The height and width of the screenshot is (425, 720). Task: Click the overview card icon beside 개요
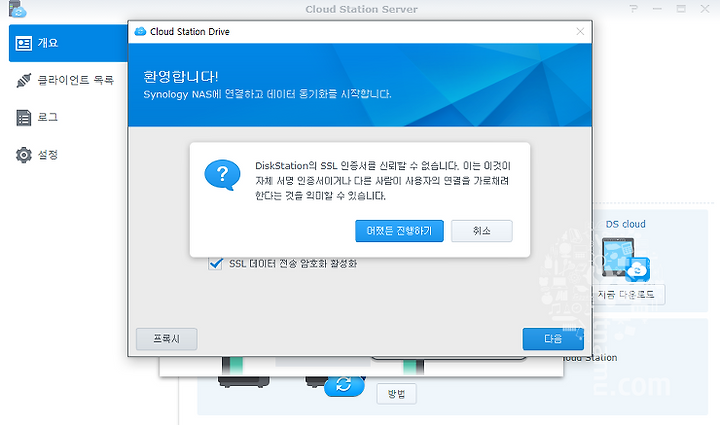[24, 43]
